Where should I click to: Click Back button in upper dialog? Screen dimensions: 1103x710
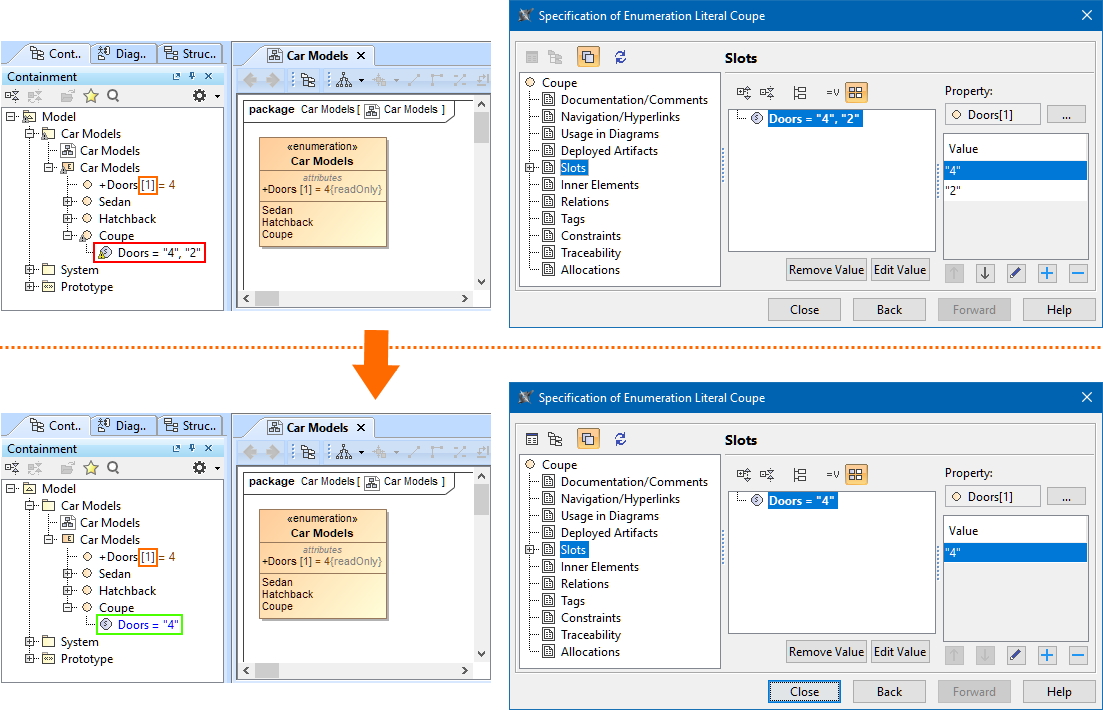point(889,310)
